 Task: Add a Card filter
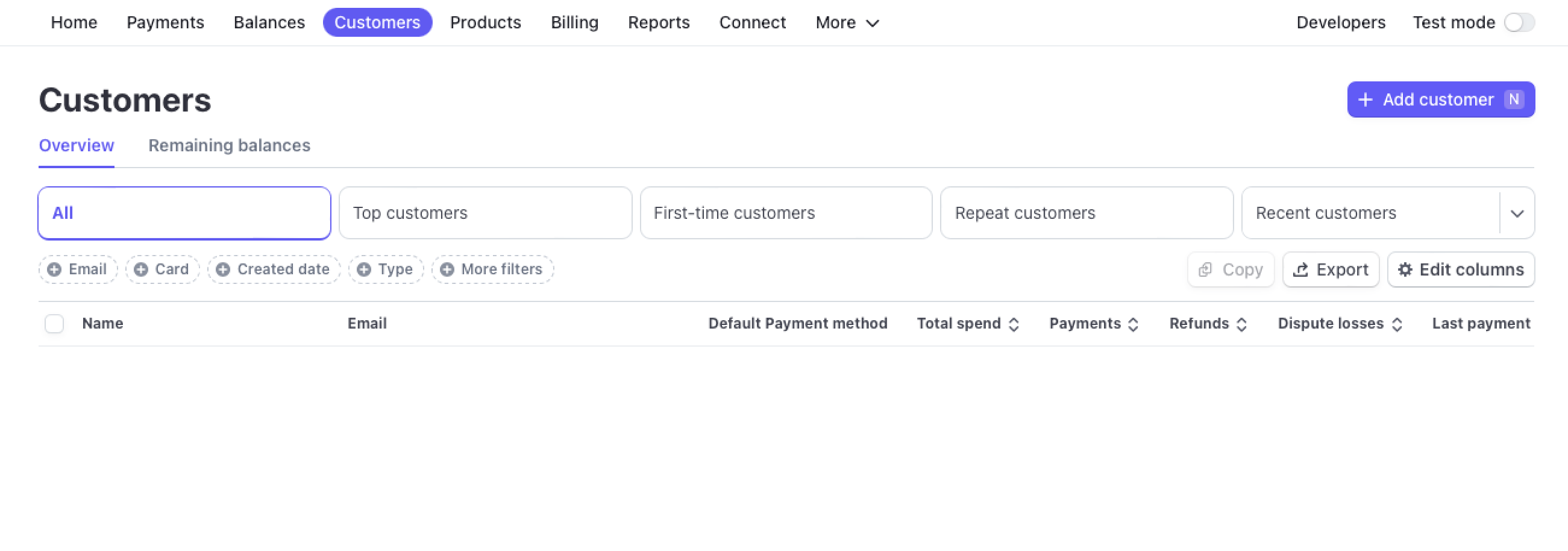(x=162, y=268)
